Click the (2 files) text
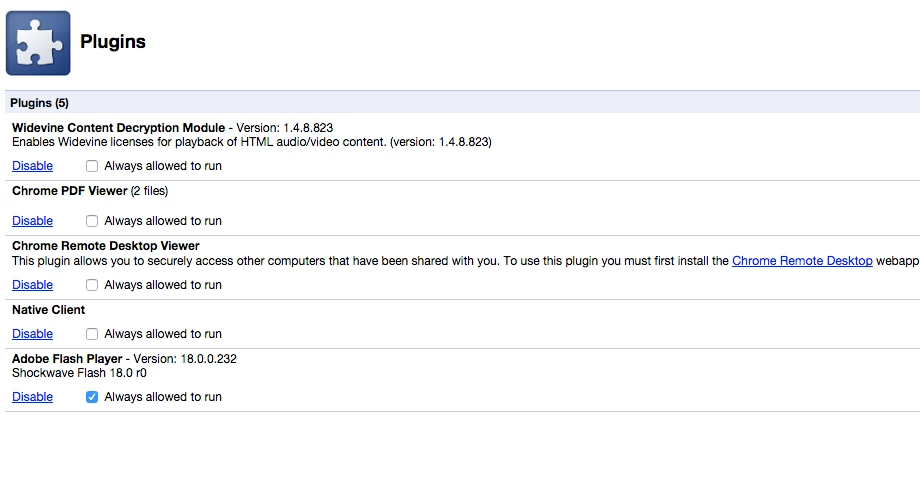The image size is (920, 477). pos(150,191)
